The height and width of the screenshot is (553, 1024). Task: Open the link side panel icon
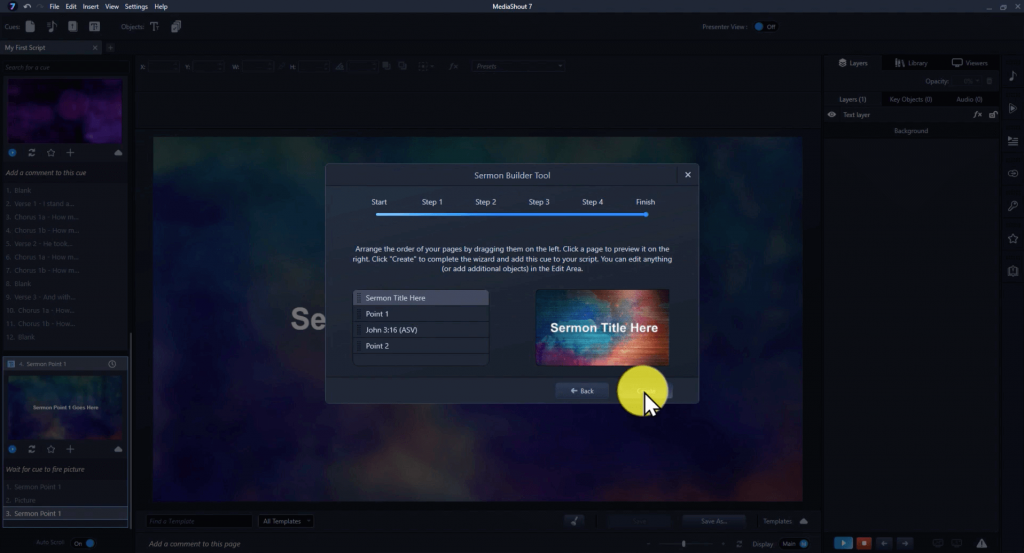pyautogui.click(x=1013, y=173)
